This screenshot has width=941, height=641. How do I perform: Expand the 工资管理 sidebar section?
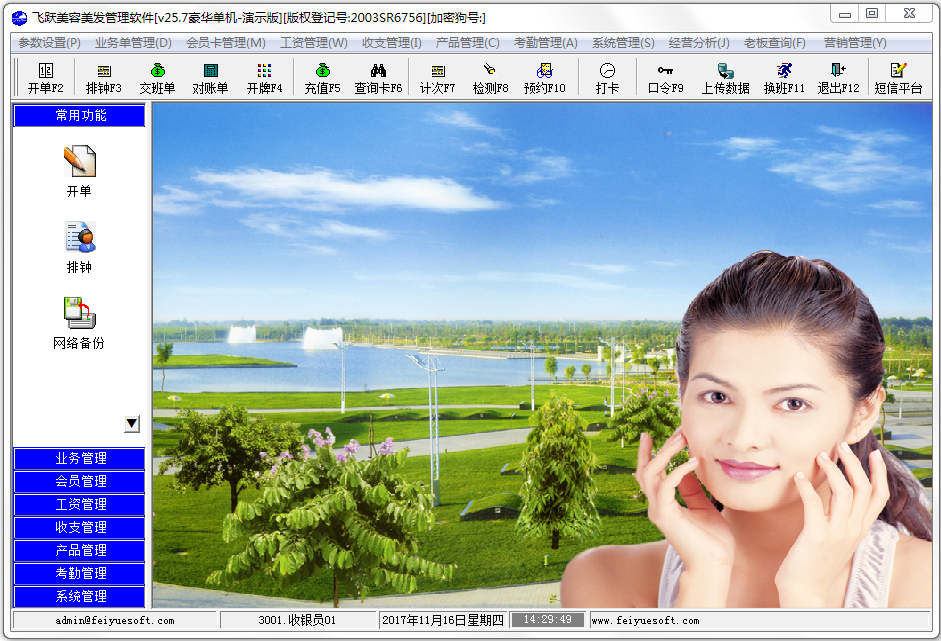click(79, 505)
